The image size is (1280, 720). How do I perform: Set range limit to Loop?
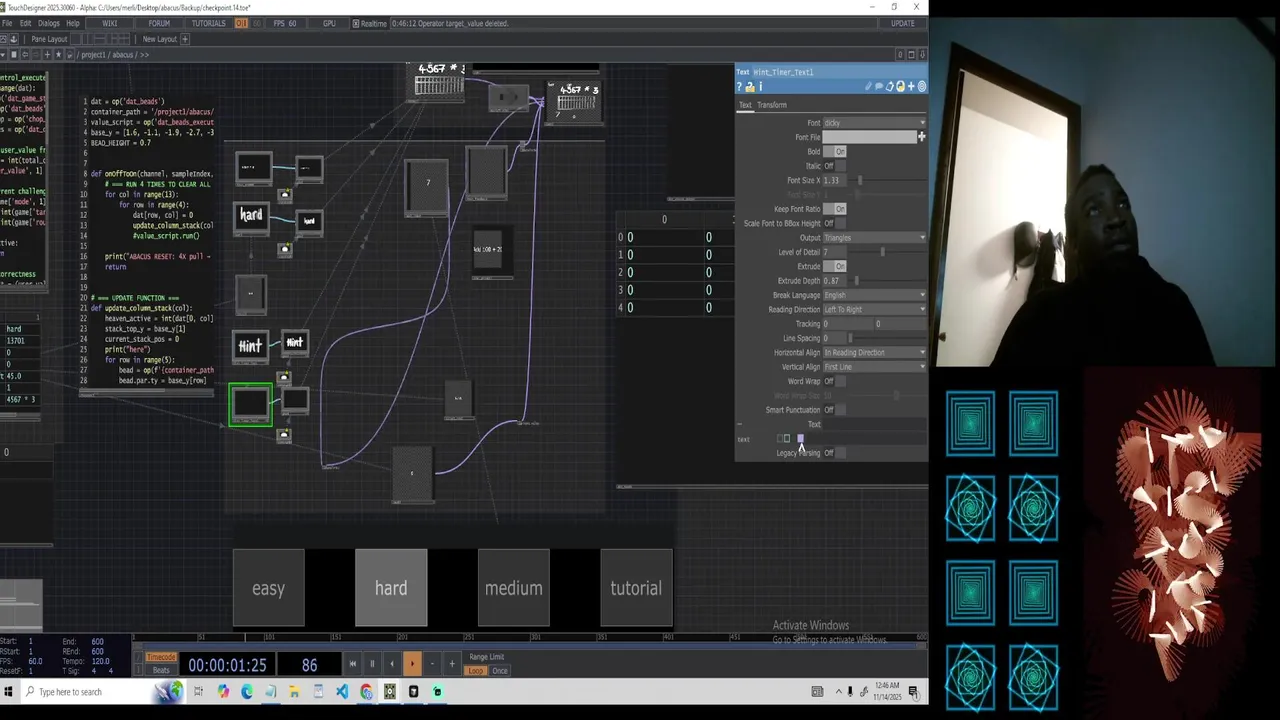[476, 671]
